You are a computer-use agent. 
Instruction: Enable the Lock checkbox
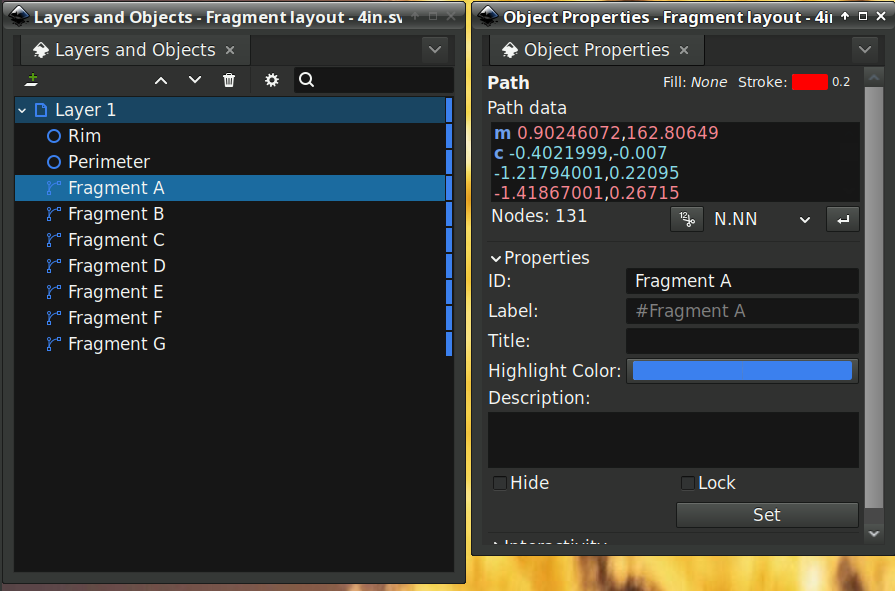(x=687, y=482)
